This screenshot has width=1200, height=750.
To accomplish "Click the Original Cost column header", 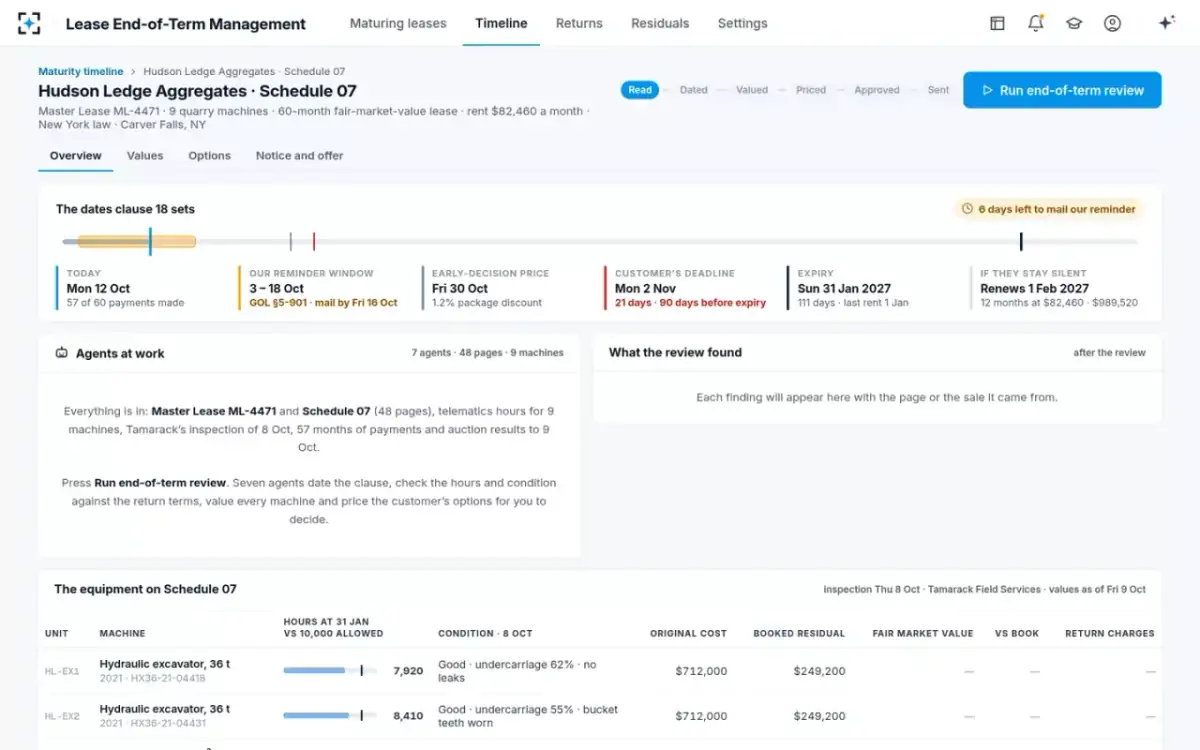I will (x=688, y=633).
